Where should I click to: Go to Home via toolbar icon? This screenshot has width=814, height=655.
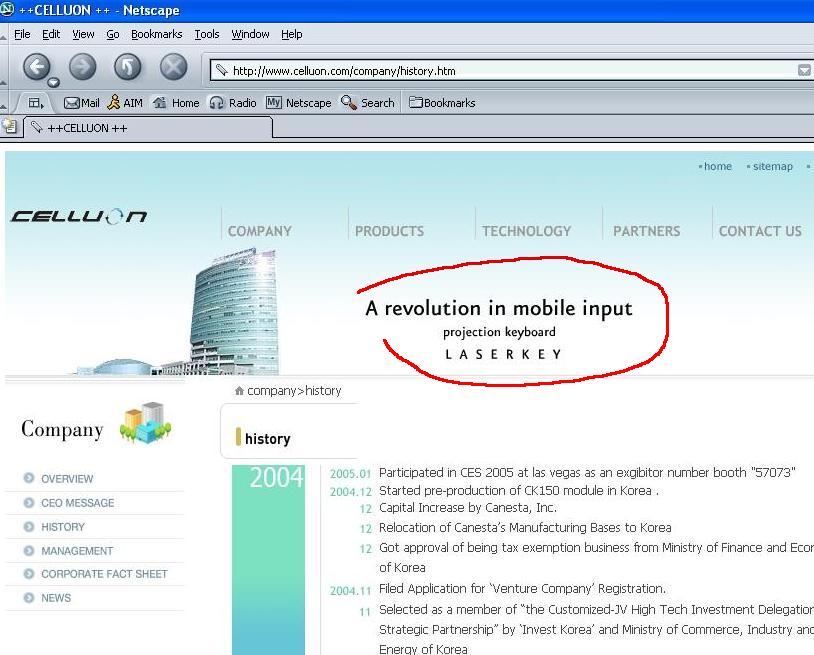tap(176, 103)
